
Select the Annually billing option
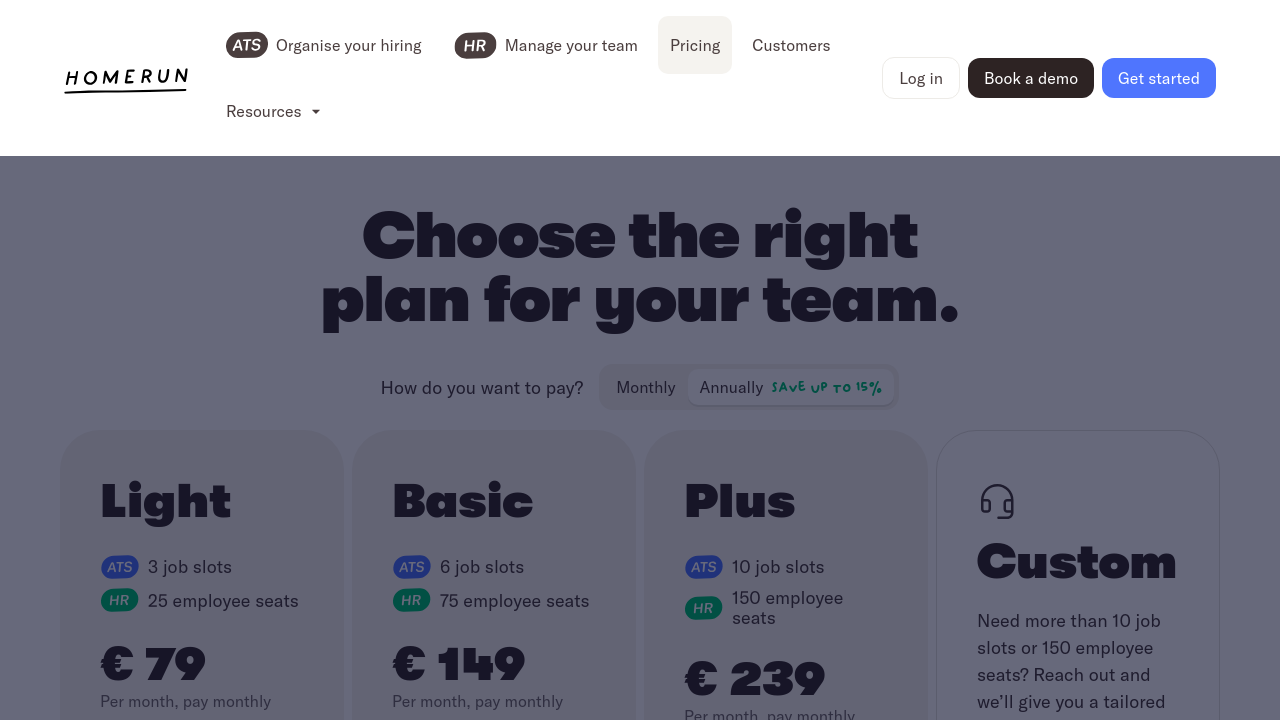tap(731, 387)
